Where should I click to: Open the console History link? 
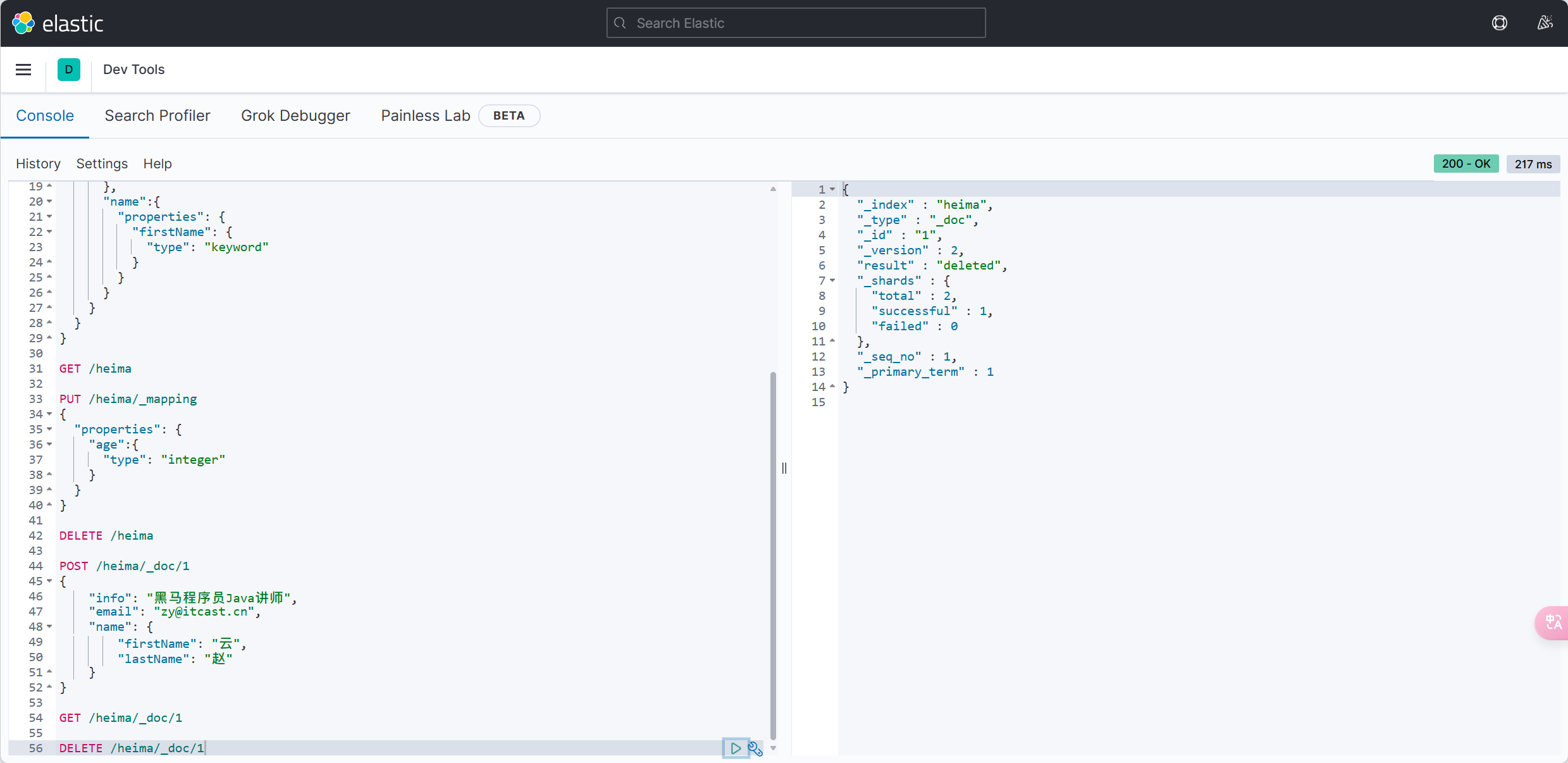tap(38, 164)
